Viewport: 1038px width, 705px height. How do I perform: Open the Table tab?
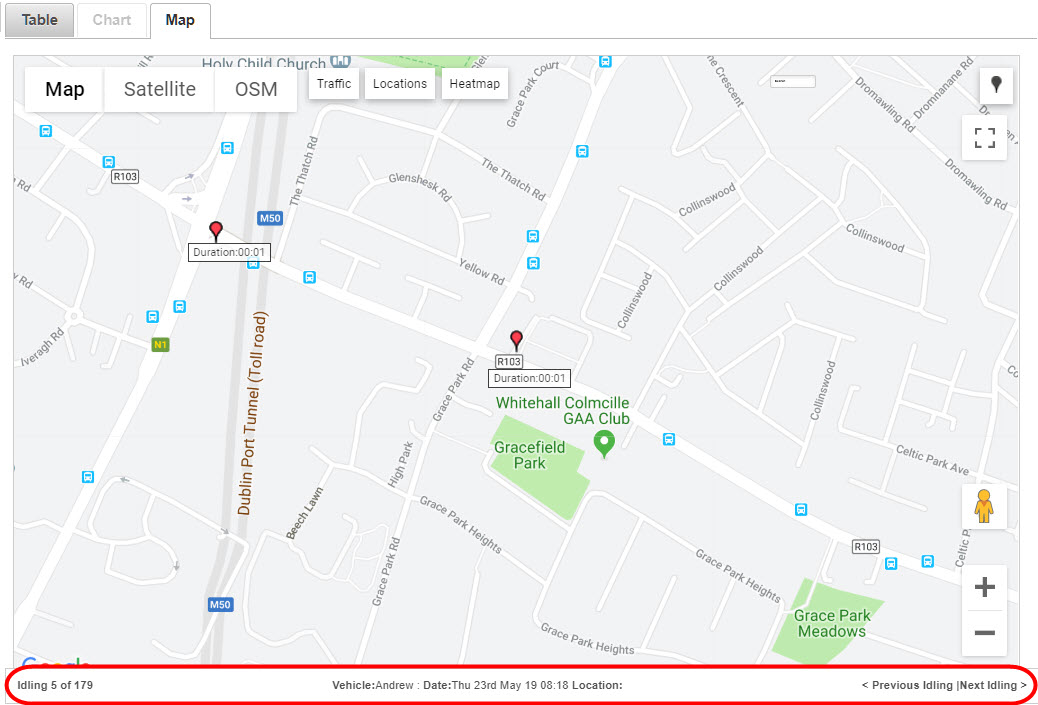click(x=40, y=20)
